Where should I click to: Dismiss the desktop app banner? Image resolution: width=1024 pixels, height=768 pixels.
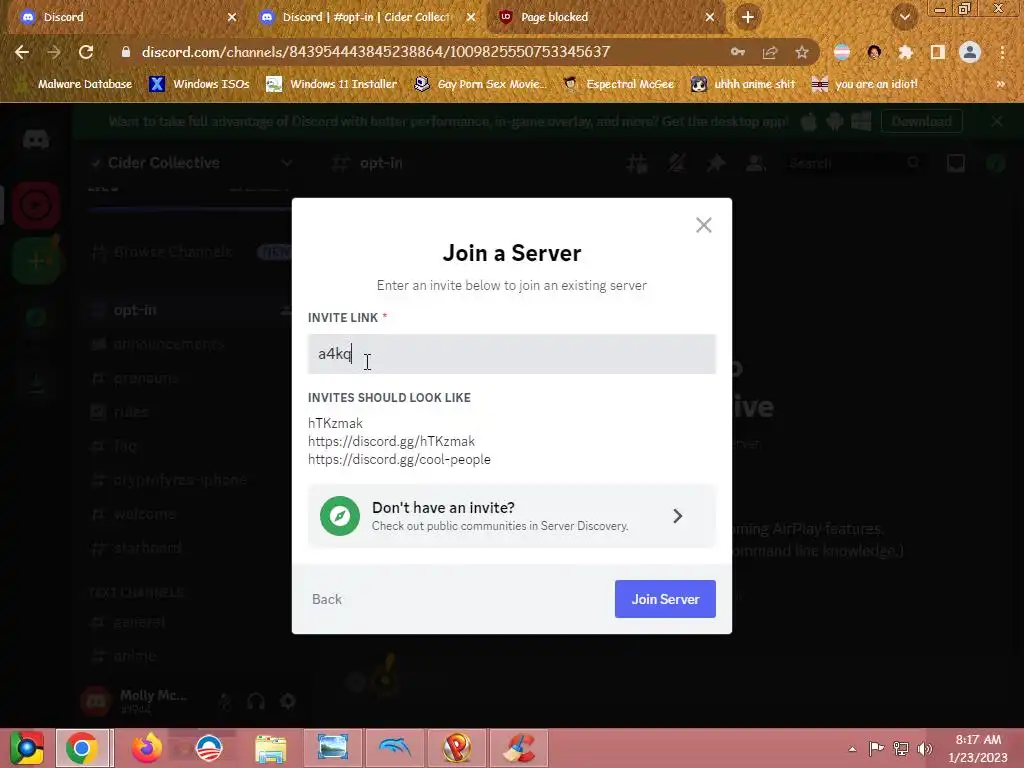[997, 121]
